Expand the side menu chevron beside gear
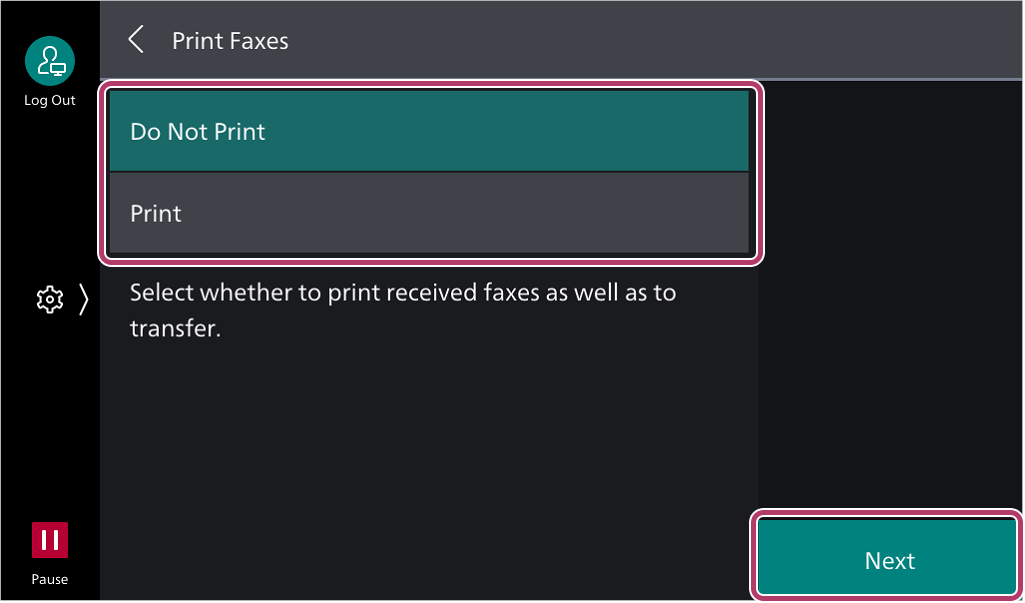Image resolution: width=1025 pixels, height=603 pixels. (x=83, y=300)
